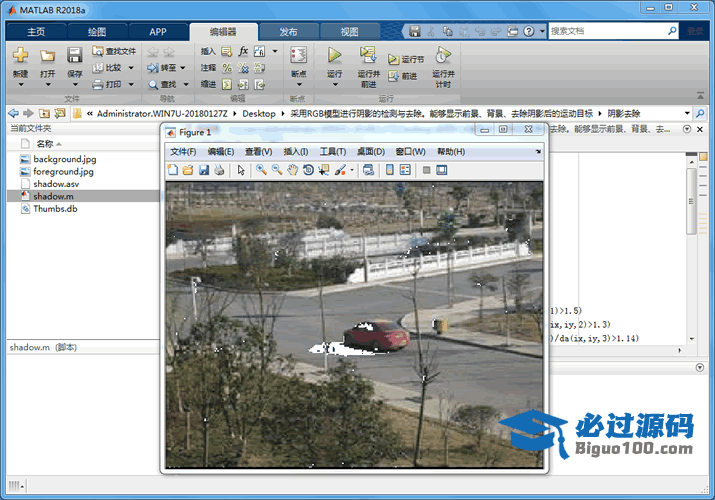
Task: Click the Run Section (运行节) button
Action: point(406,59)
